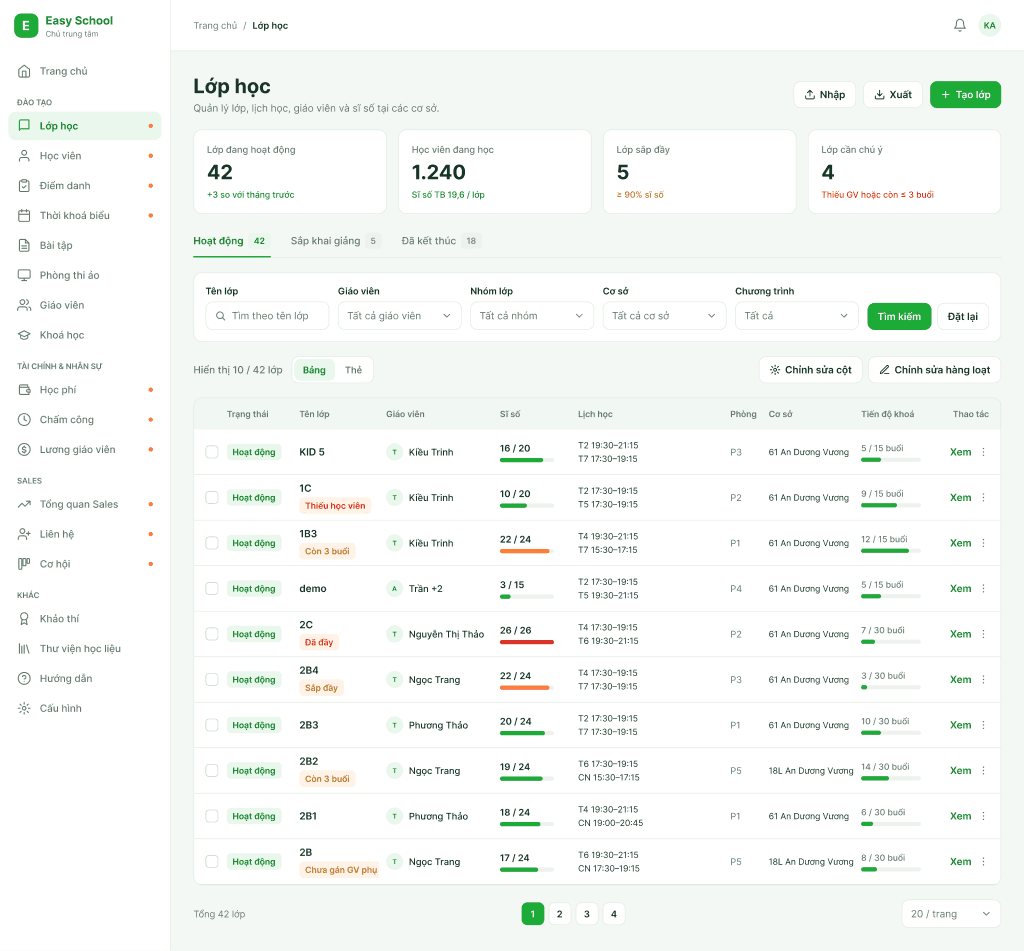Click Xem link for class 2C
The image size is (1024, 951).
pyautogui.click(x=960, y=634)
